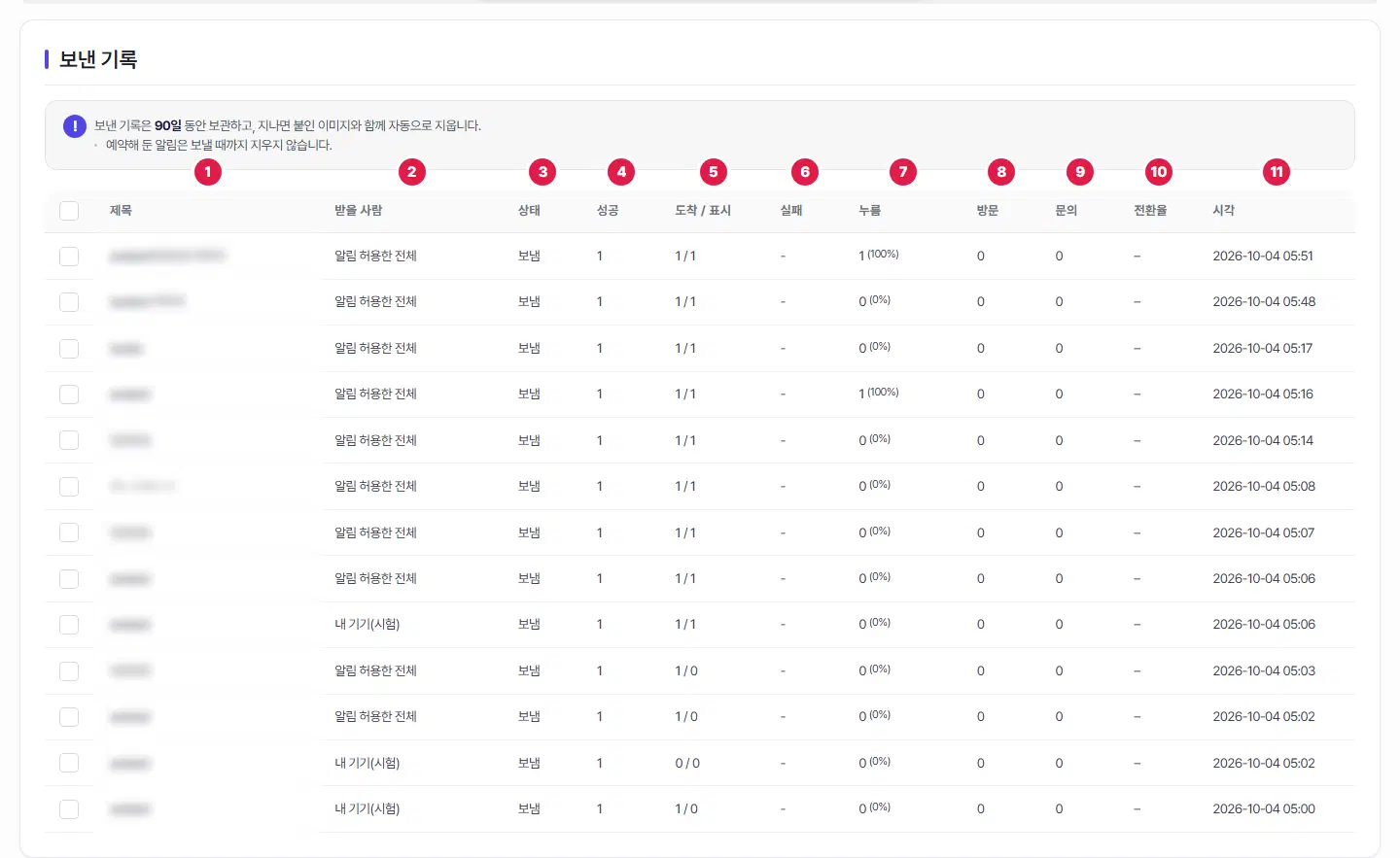The image size is (1400, 858).
Task: Click the 보낸 기록 section heading
Action: (98, 59)
